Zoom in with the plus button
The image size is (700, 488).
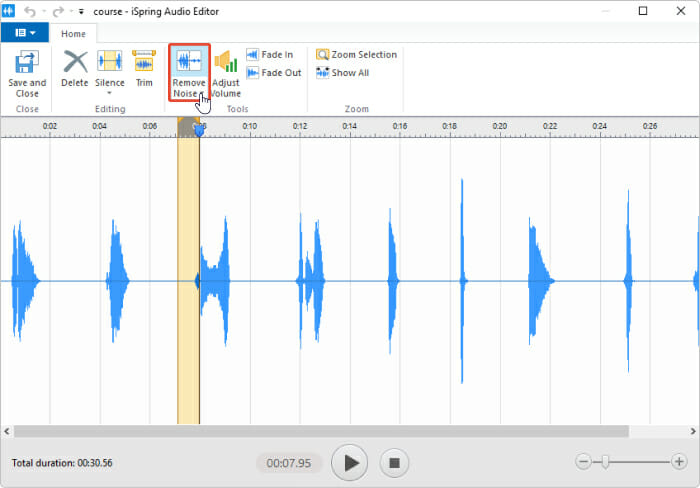[x=679, y=462]
